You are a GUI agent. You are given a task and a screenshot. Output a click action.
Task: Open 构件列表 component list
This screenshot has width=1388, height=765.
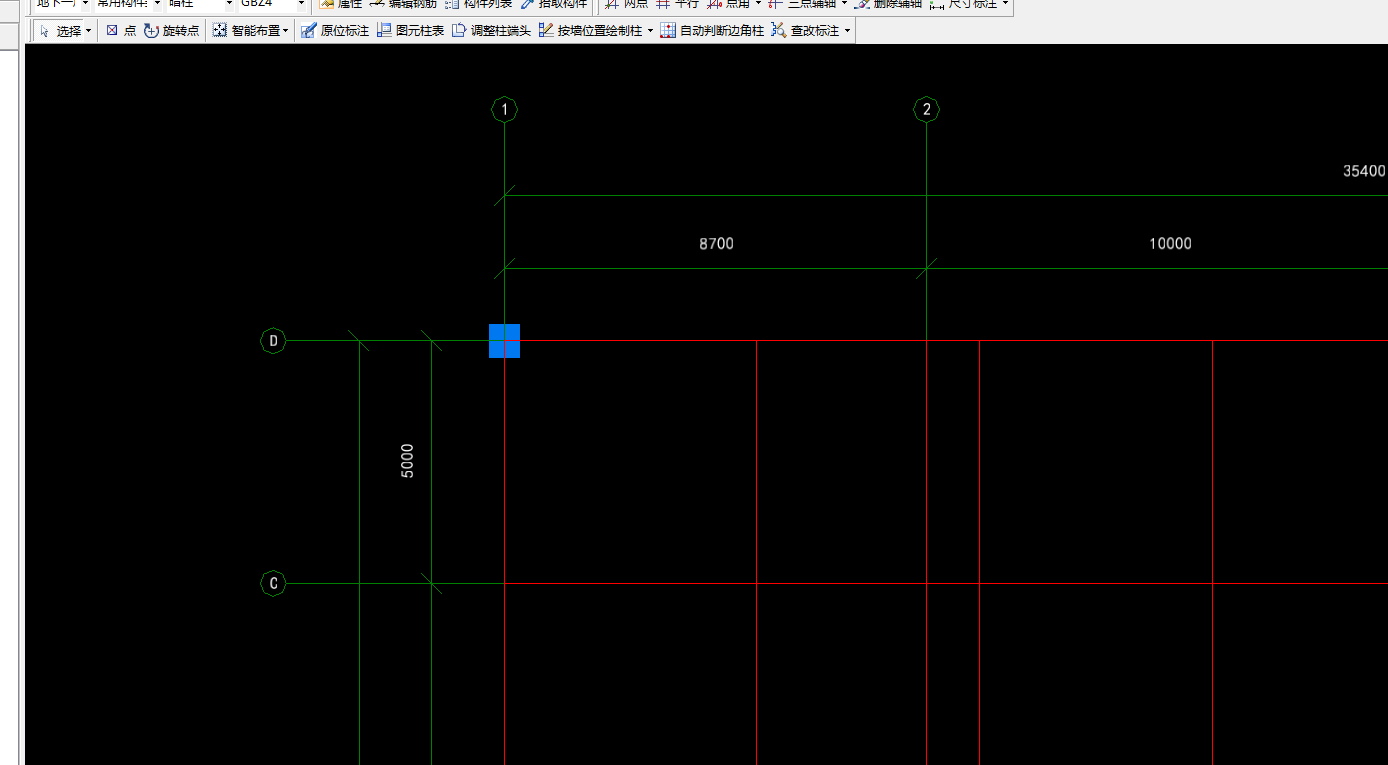click(479, 4)
